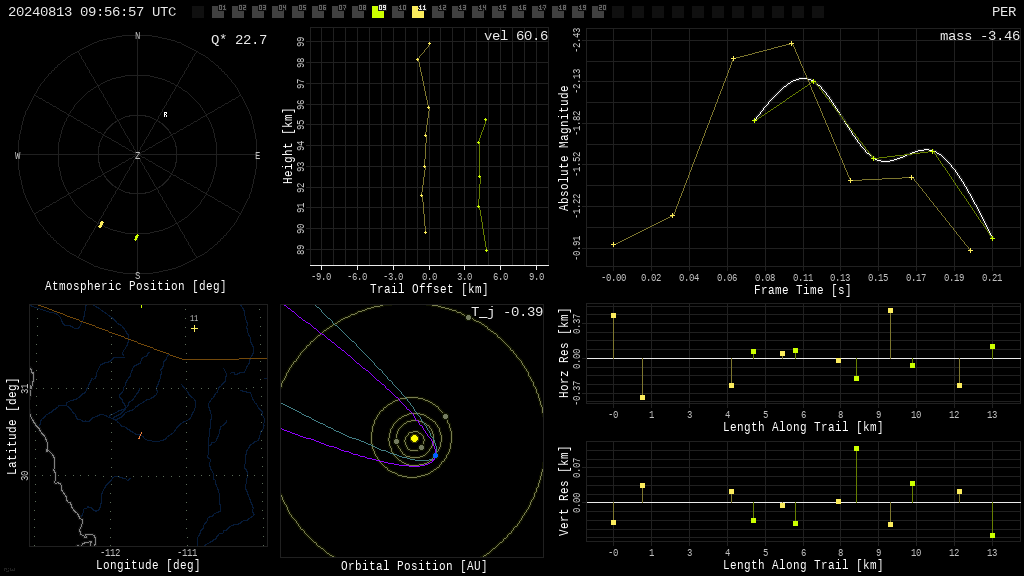Select the highlighted yellow station 11 box
This screenshot has height=576, width=1024.
tap(418, 12)
